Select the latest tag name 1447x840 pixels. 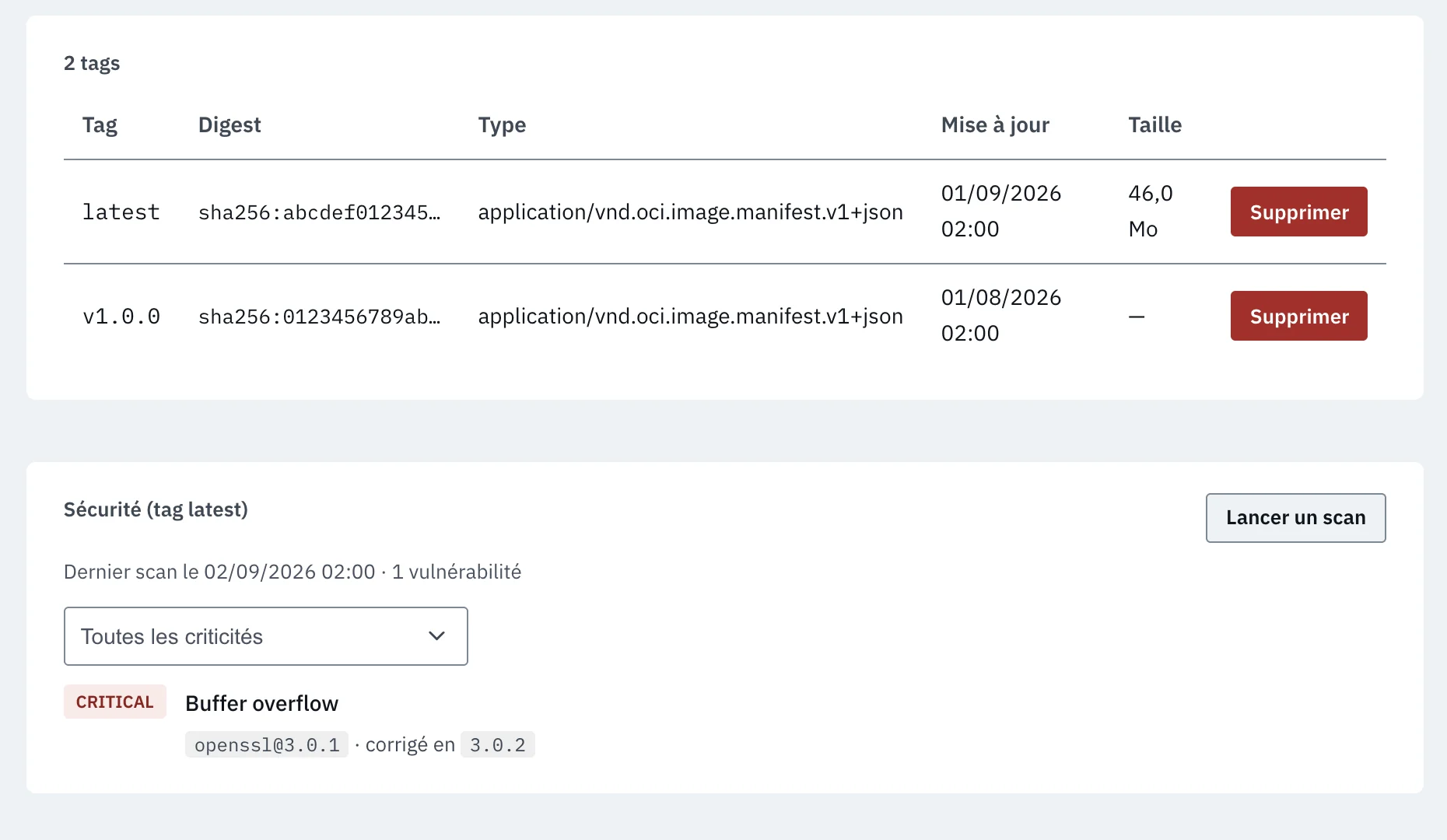click(x=121, y=212)
